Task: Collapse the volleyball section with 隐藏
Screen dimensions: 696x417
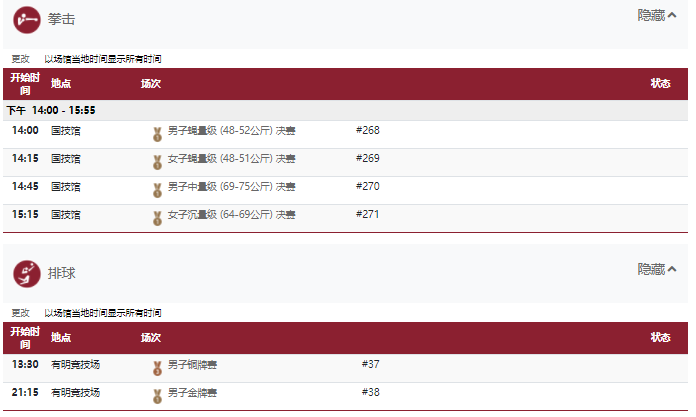Action: tap(657, 269)
